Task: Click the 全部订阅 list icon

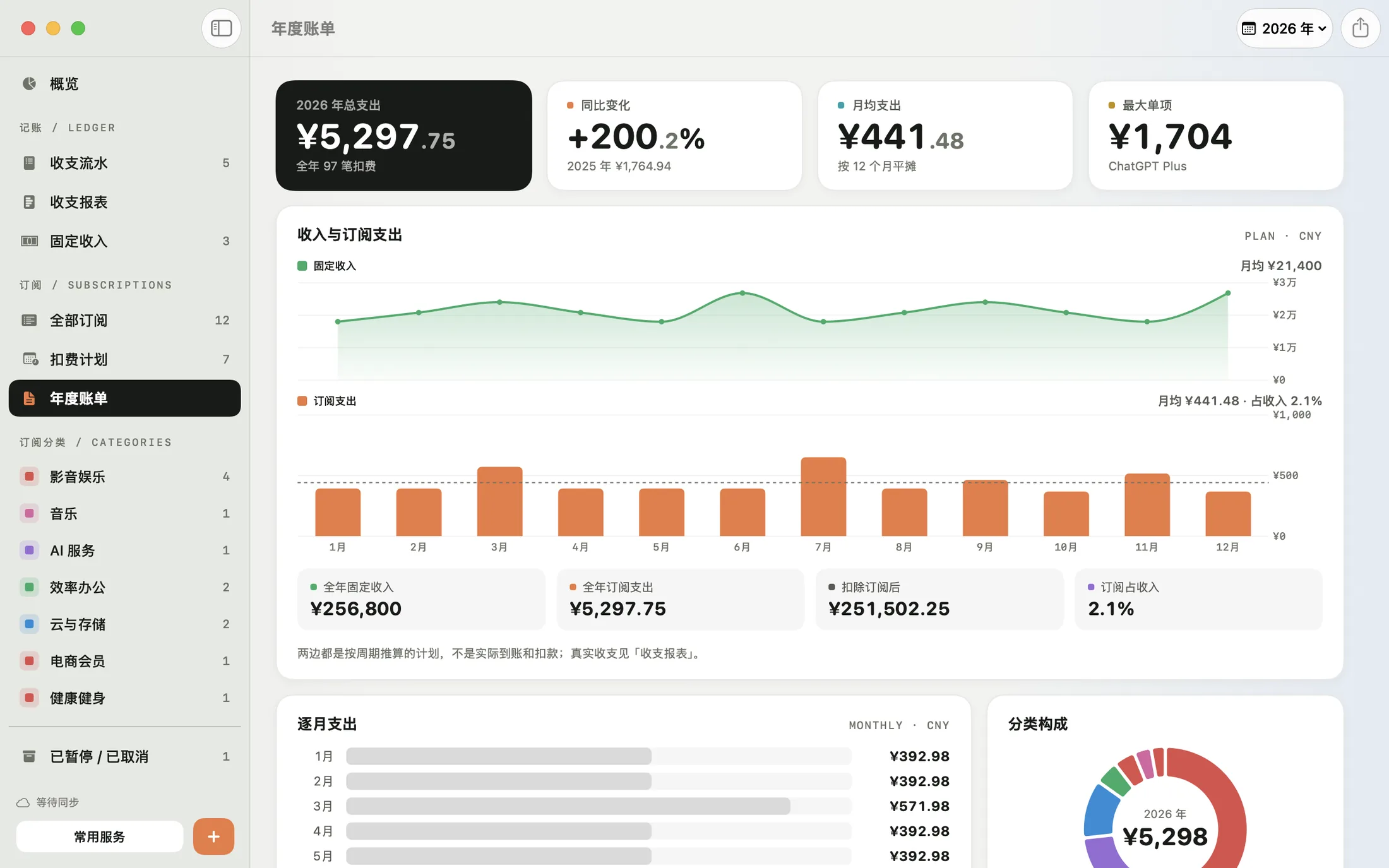Action: [x=29, y=321]
